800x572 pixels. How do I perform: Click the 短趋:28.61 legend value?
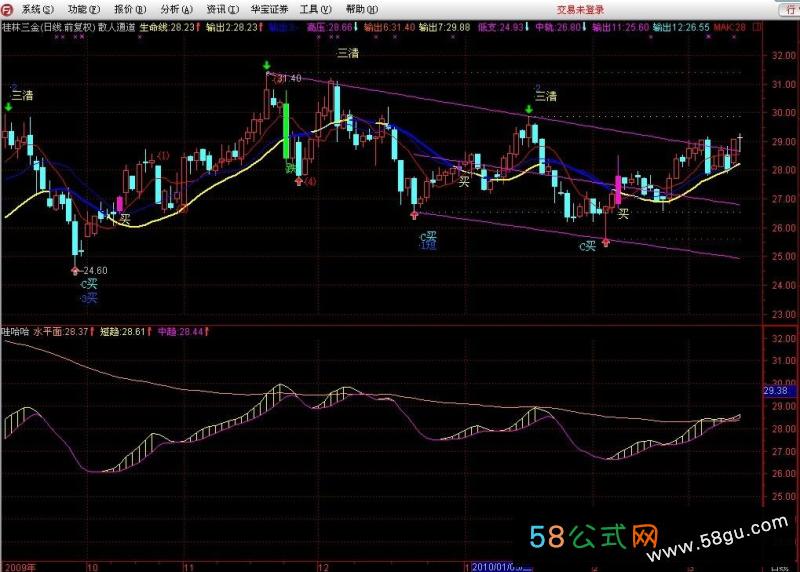click(x=122, y=332)
